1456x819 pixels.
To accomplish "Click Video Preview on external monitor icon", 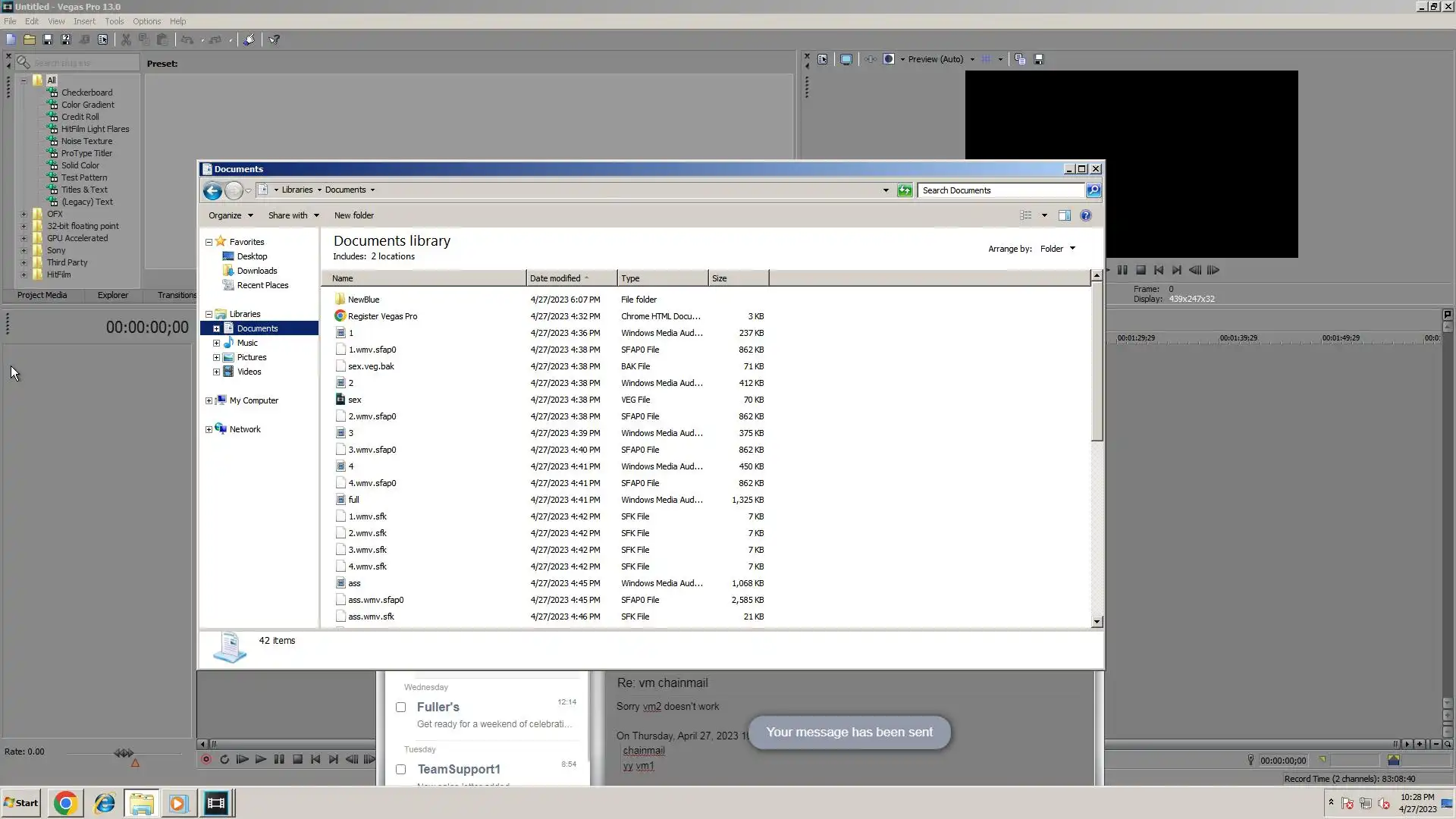I will pyautogui.click(x=846, y=59).
